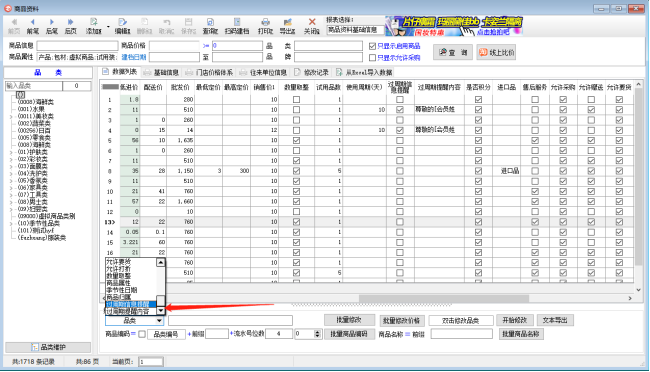
Task: Switch to the 基础信息 tab
Action: click(161, 73)
